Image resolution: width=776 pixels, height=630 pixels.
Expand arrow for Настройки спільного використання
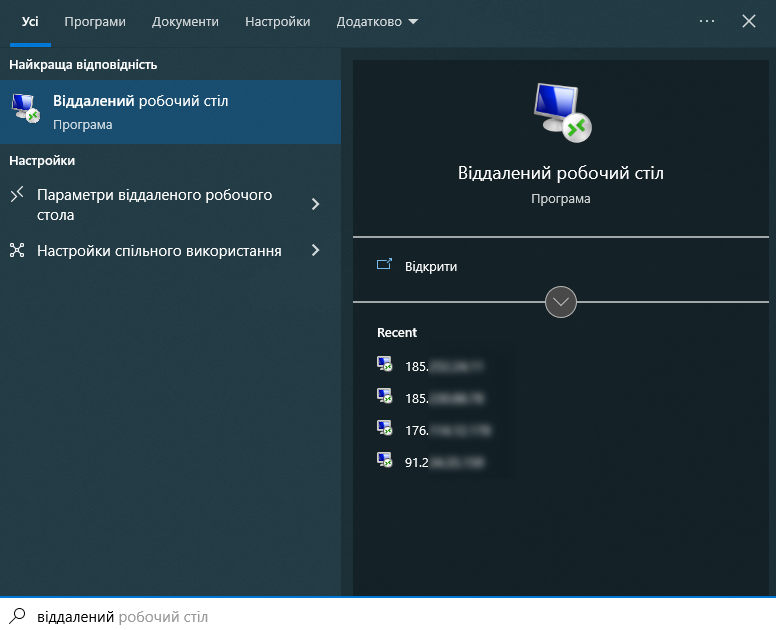(315, 250)
